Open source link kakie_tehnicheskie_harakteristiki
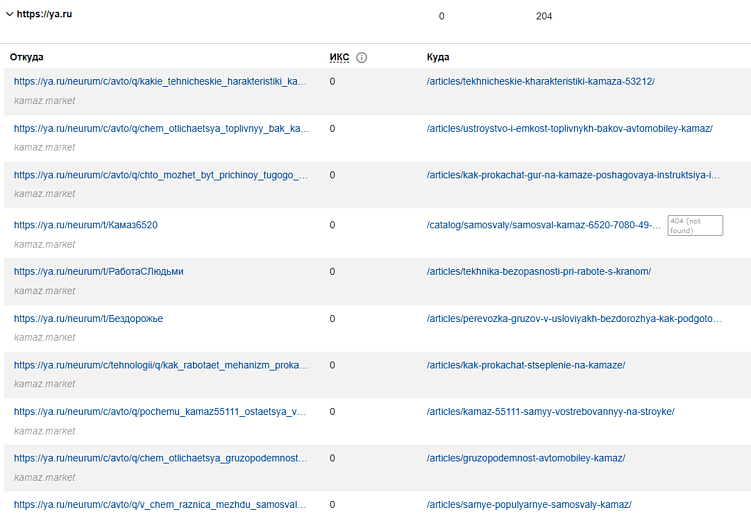This screenshot has height=519, width=751. pyautogui.click(x=160, y=82)
